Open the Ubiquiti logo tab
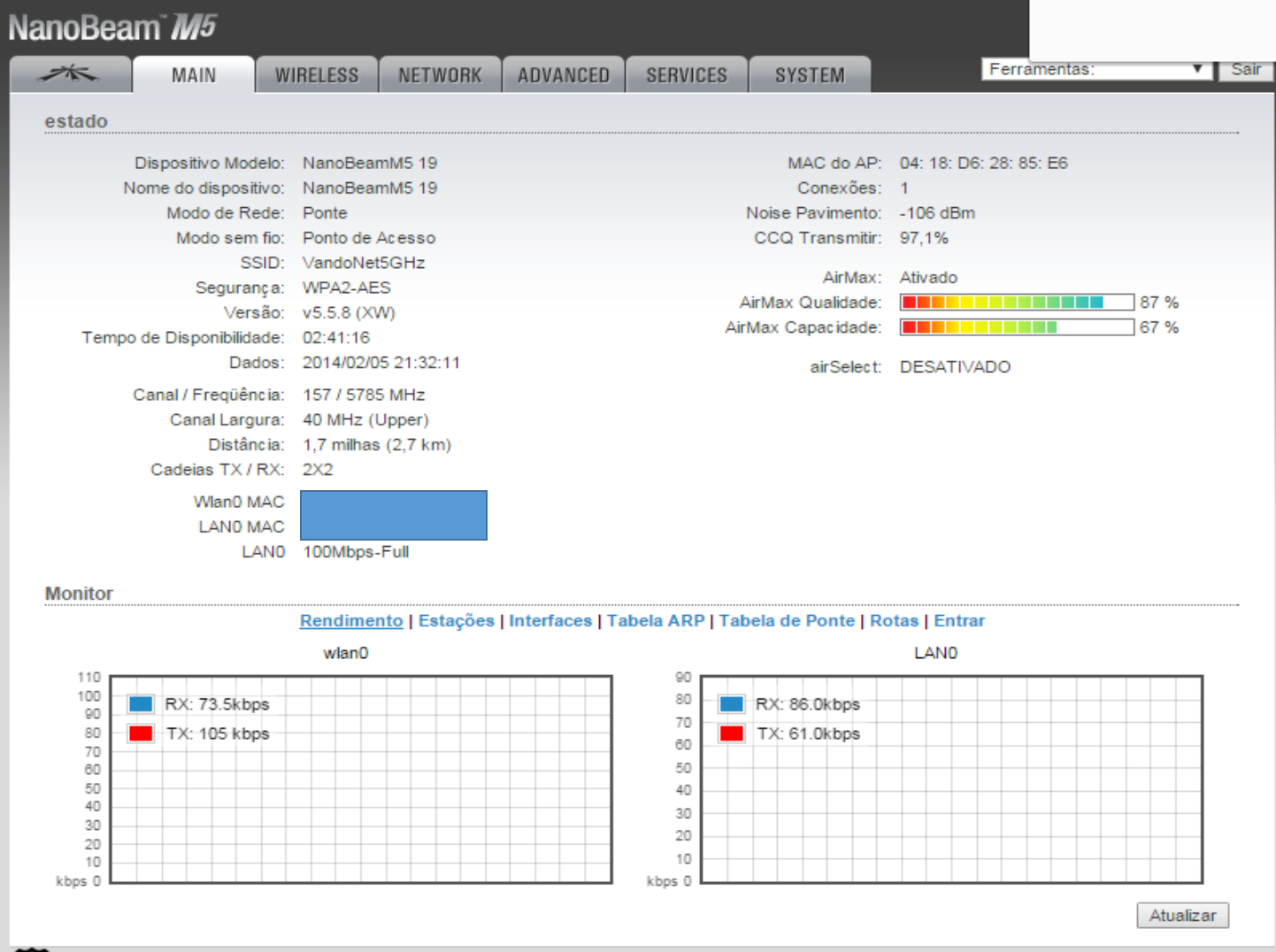Screen dimensions: 1276x952 pos(70,74)
